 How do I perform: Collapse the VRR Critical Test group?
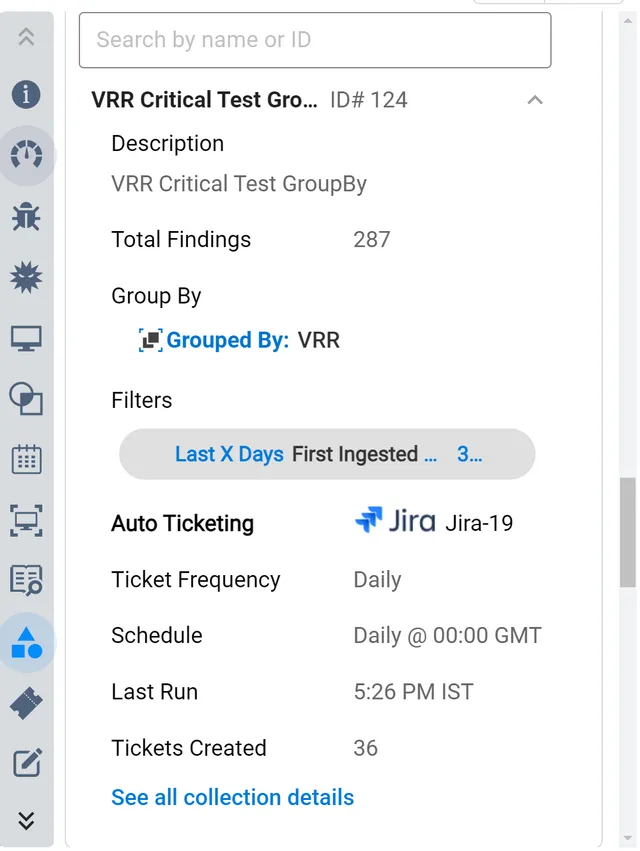[535, 100]
